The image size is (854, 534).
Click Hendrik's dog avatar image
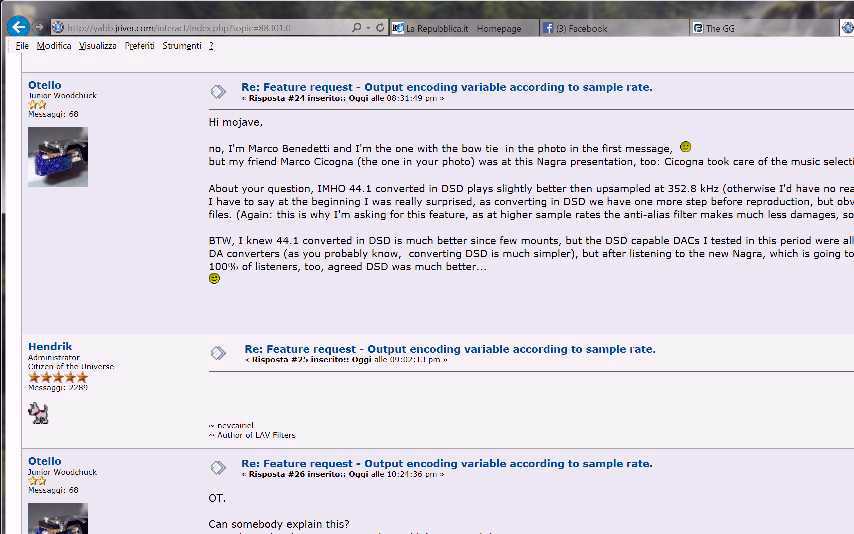[x=38, y=413]
